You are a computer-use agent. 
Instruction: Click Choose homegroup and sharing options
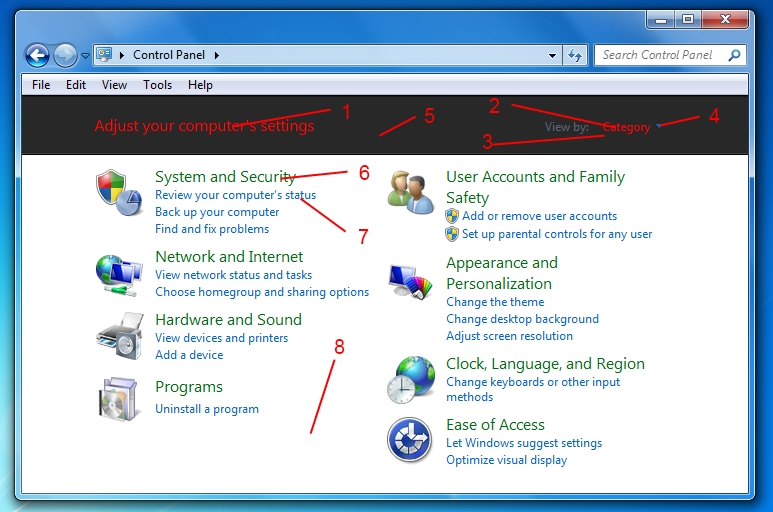(262, 292)
